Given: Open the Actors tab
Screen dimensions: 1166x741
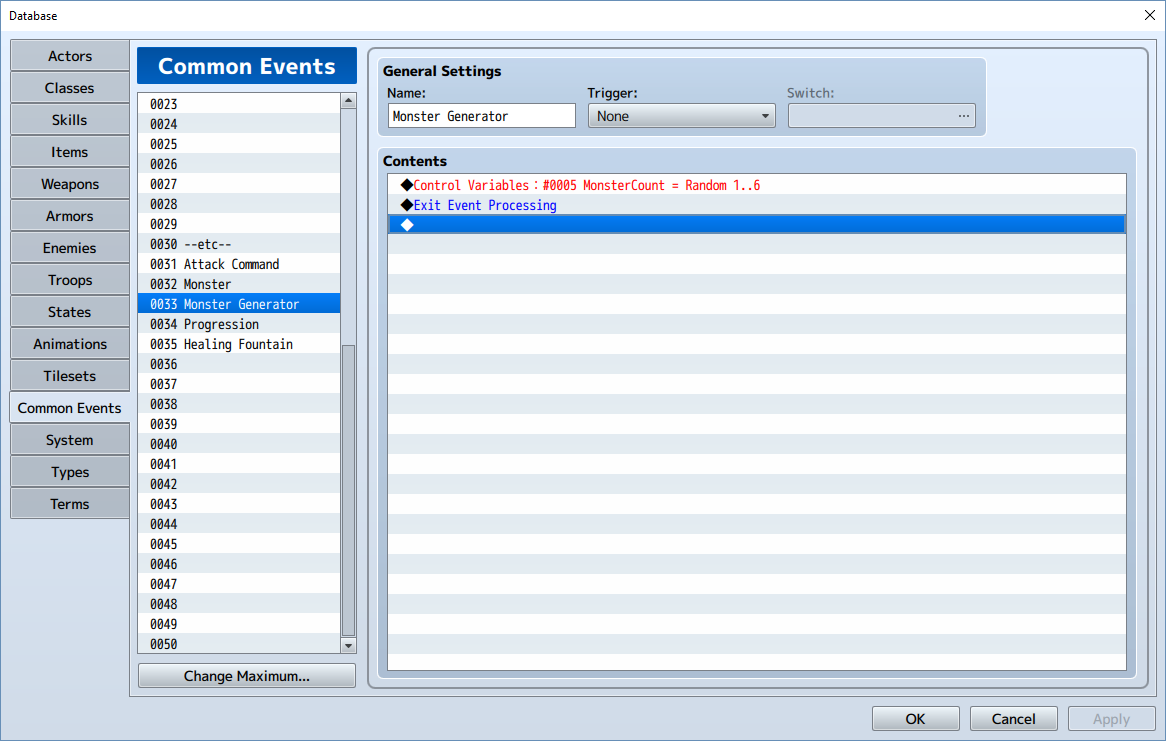Looking at the screenshot, I should [x=70, y=56].
